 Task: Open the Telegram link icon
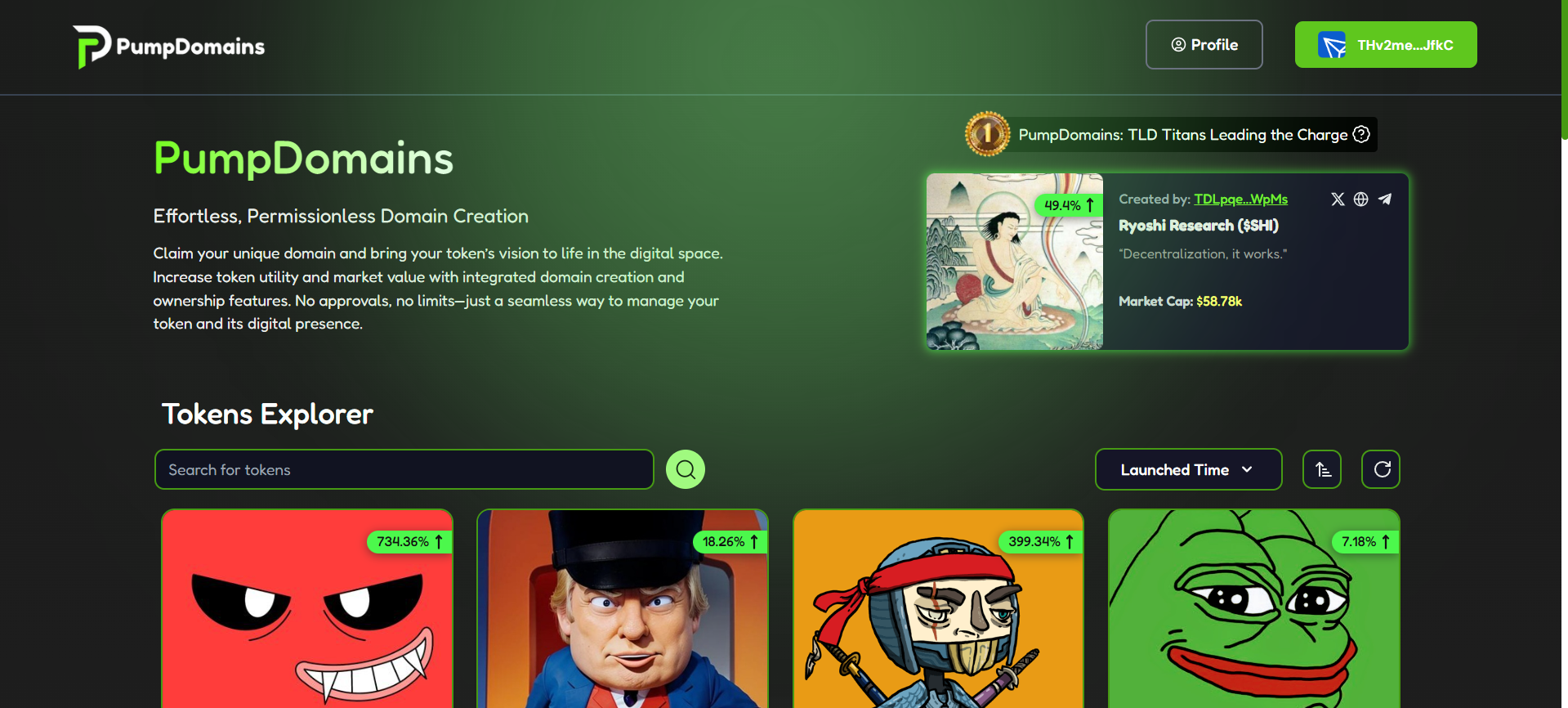1385,199
